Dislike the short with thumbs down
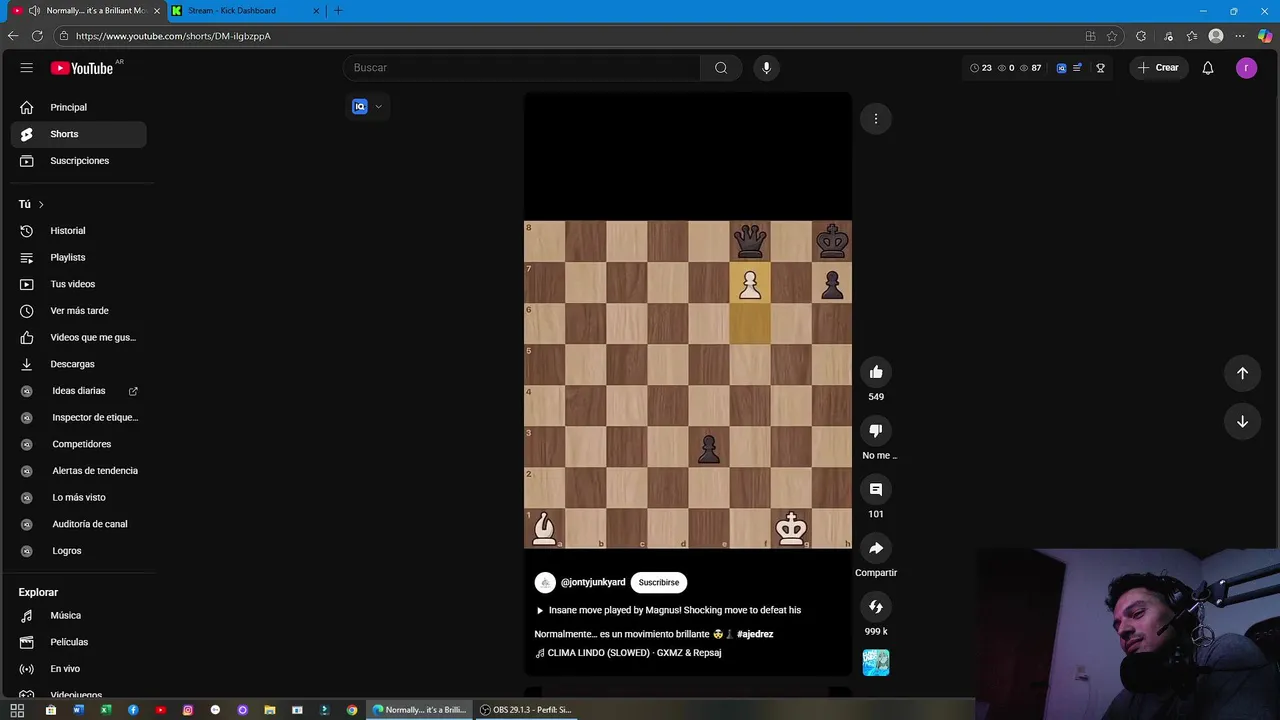 coord(876,431)
